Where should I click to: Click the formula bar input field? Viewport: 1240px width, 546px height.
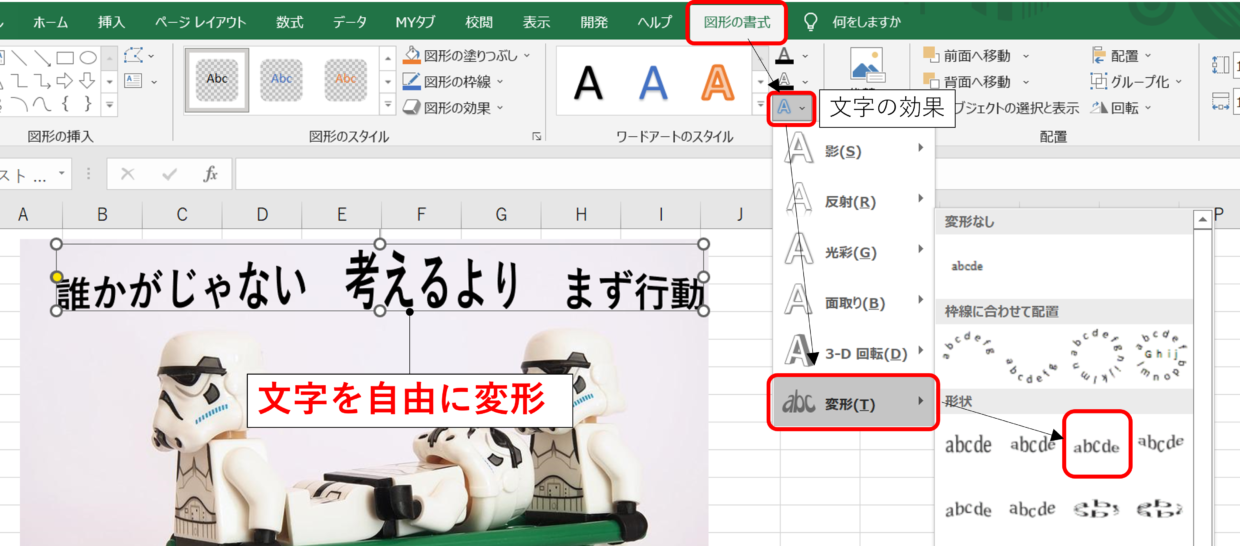[737, 174]
